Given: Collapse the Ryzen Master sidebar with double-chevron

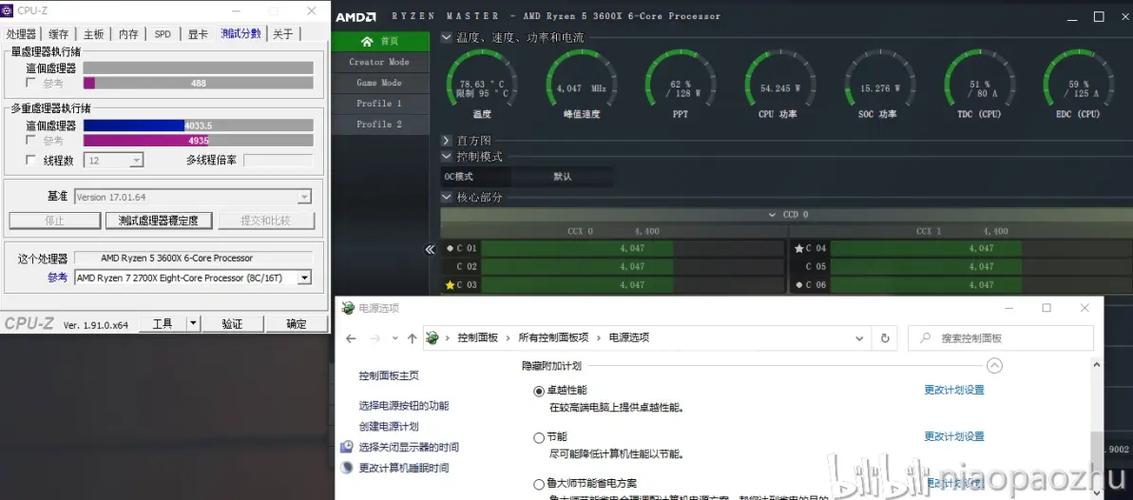Looking at the screenshot, I should (x=430, y=249).
